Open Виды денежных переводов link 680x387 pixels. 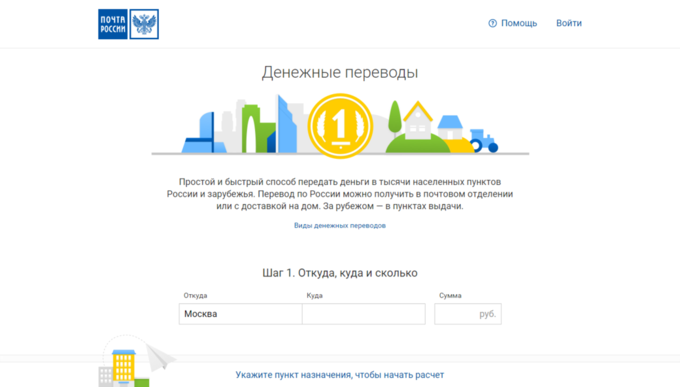pyautogui.click(x=340, y=226)
